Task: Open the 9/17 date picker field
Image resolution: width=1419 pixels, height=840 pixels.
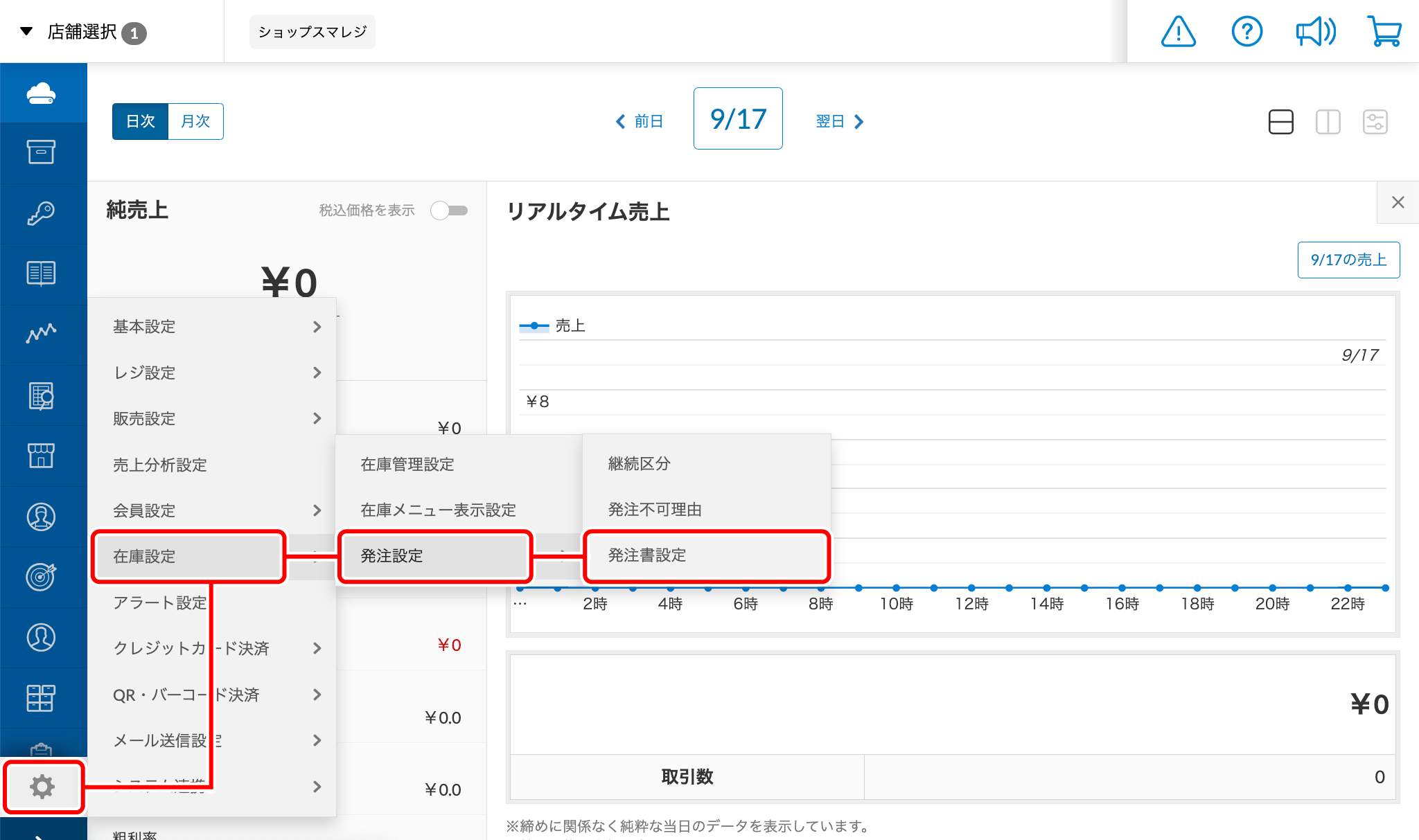Action: click(738, 118)
